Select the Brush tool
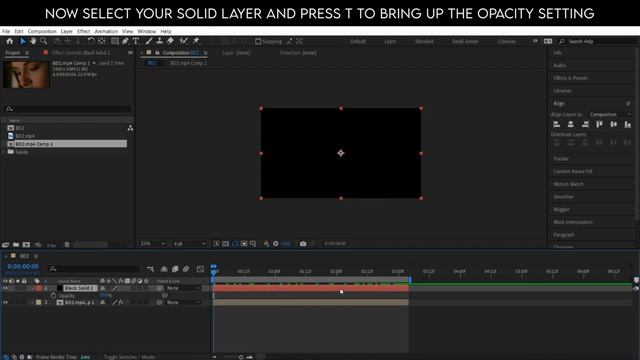Screen dimensions: 640x360 [x=149, y=41]
